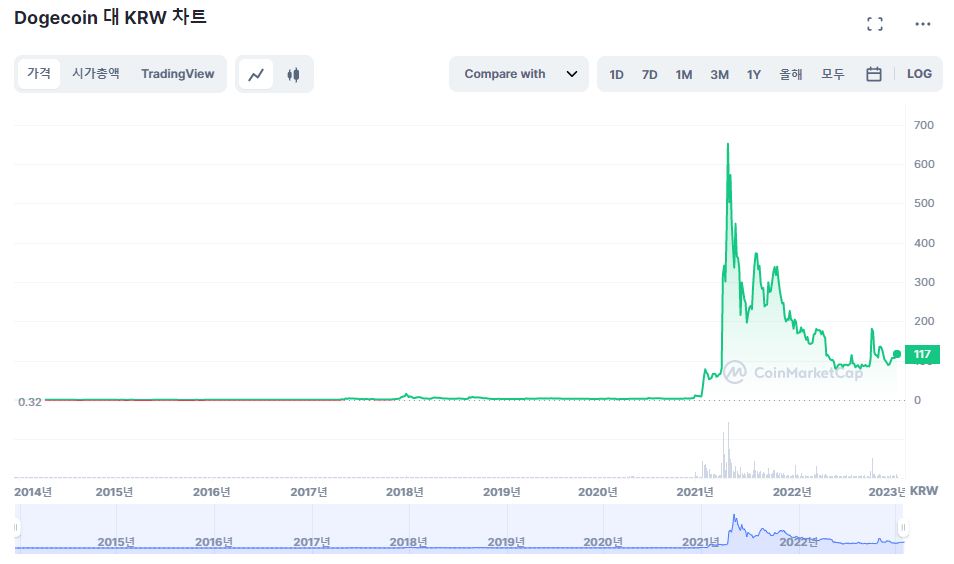Screen dimensions: 954x564
Task: Open the three-dot more options menu
Action: 922,24
